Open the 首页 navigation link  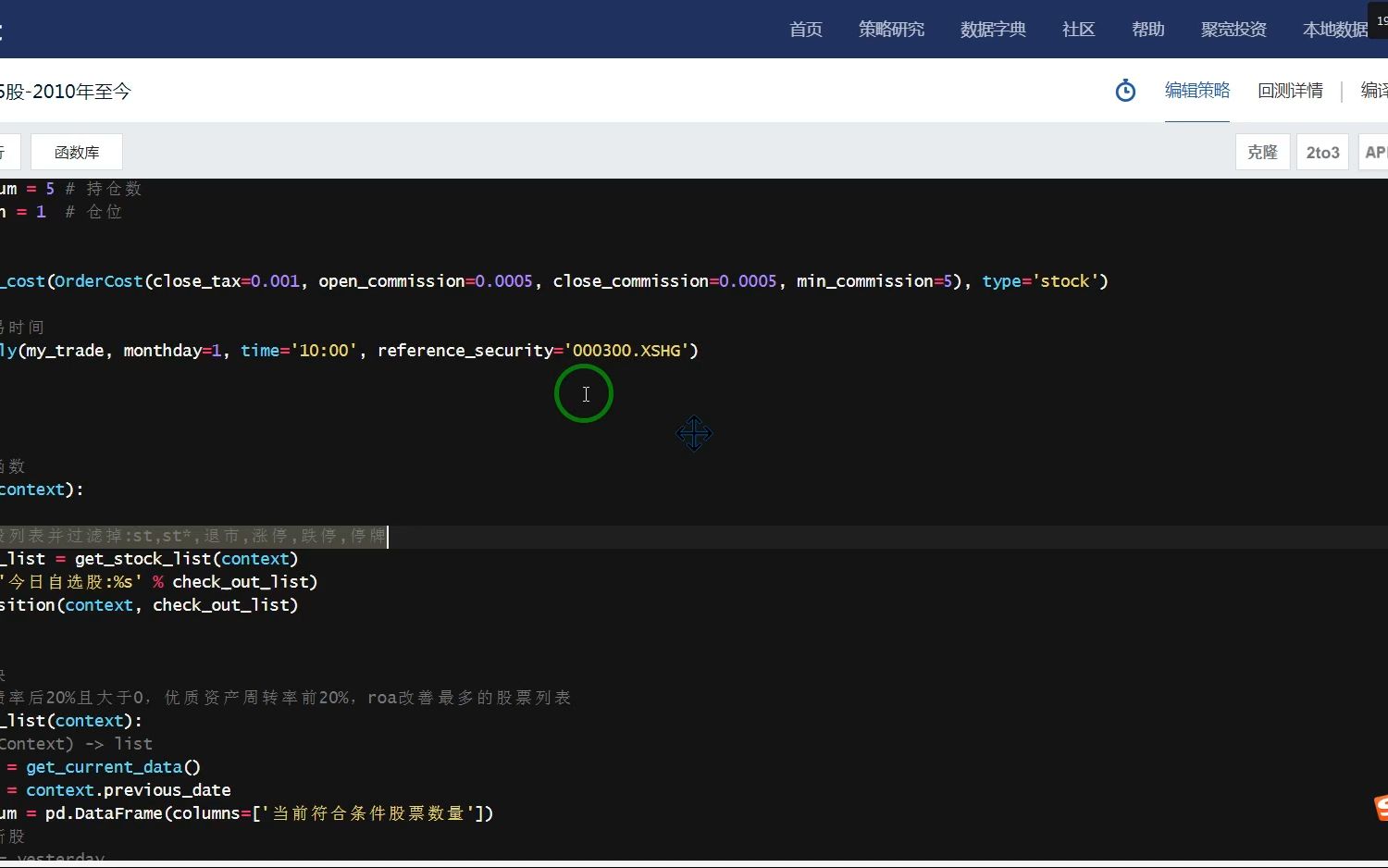[x=805, y=30]
